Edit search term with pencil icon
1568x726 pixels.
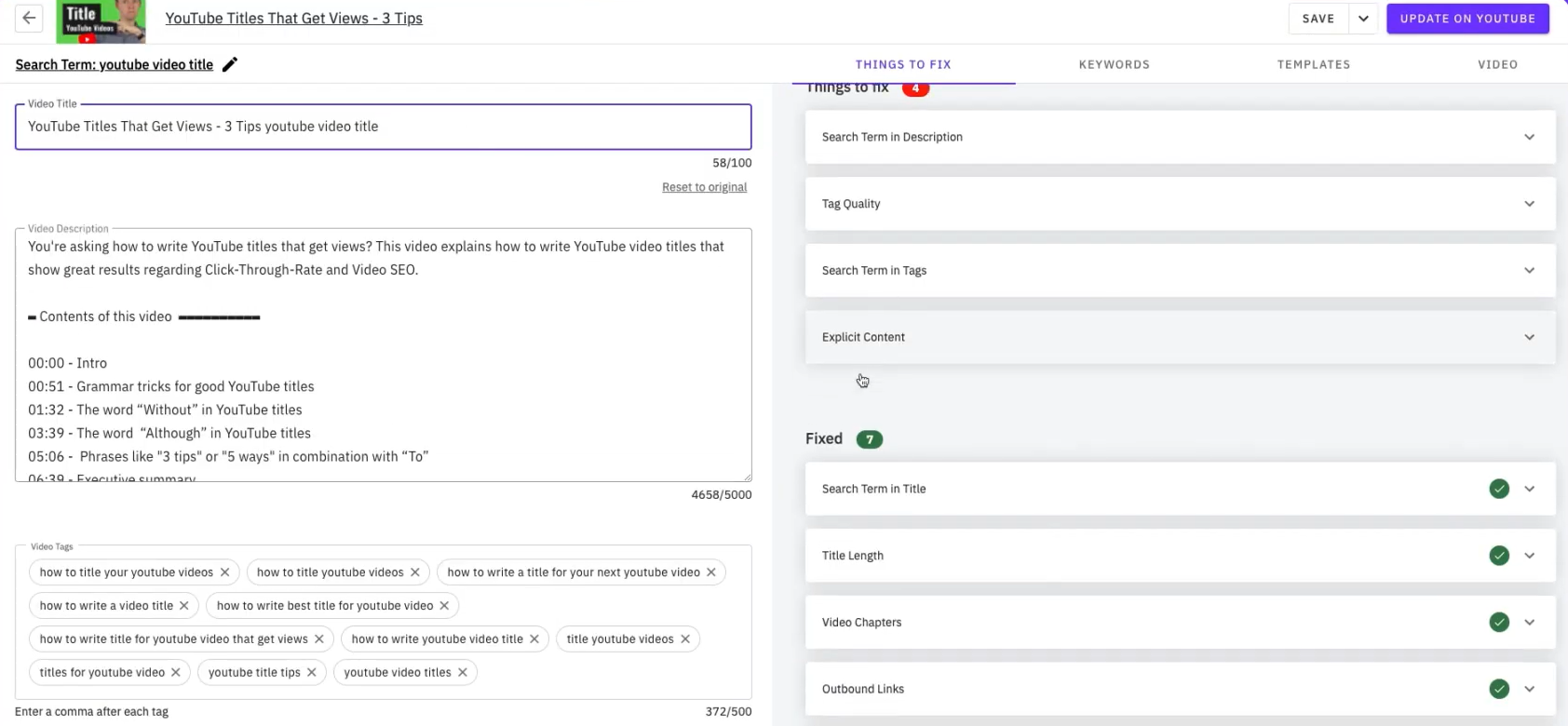(230, 64)
